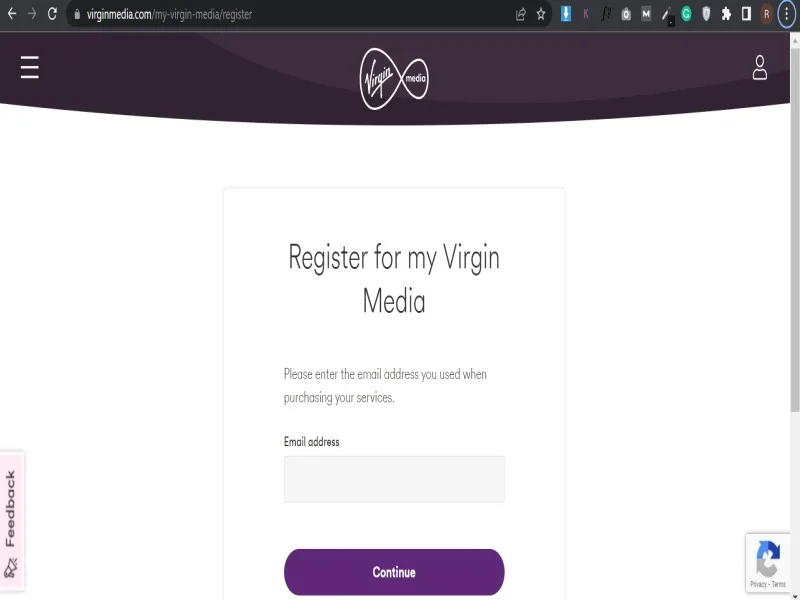Screen dimensions: 800x600
Task: Open the hamburger navigation menu
Action: [x=30, y=67]
